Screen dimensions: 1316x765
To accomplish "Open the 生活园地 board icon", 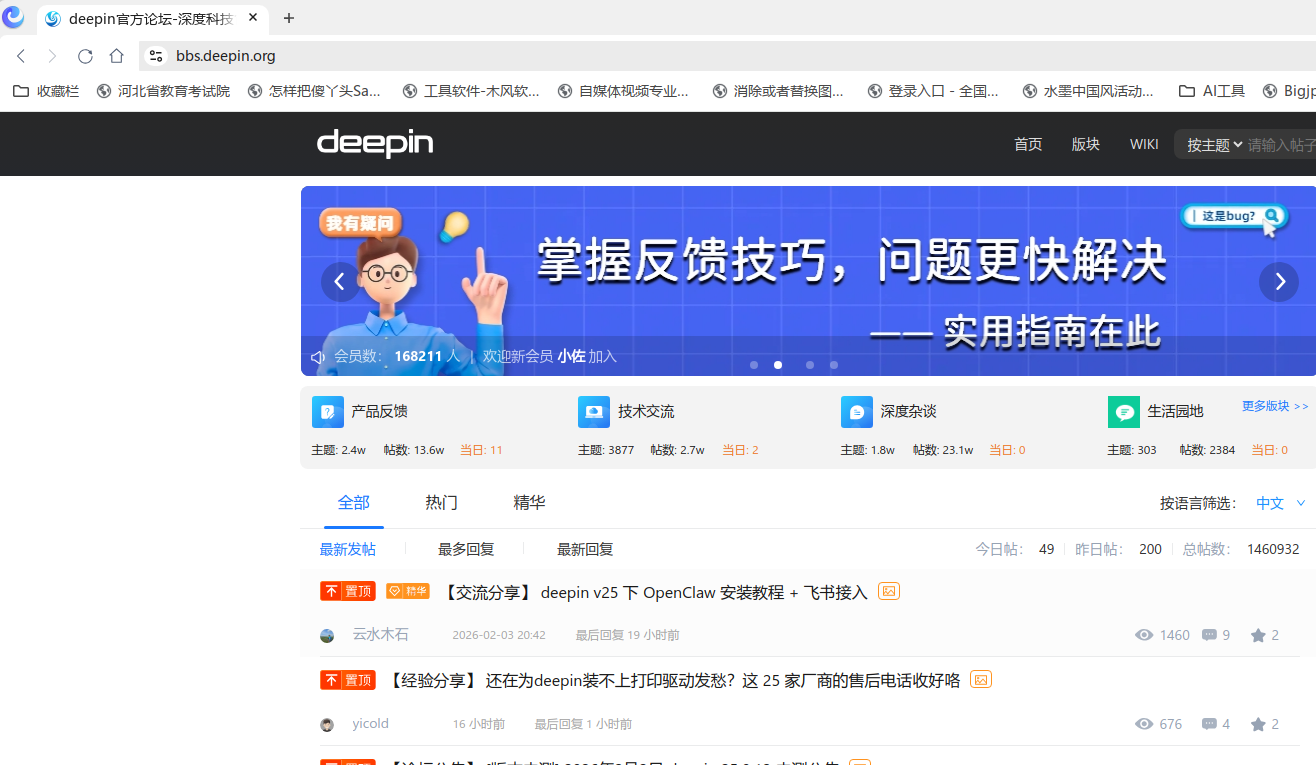I will (x=1124, y=412).
